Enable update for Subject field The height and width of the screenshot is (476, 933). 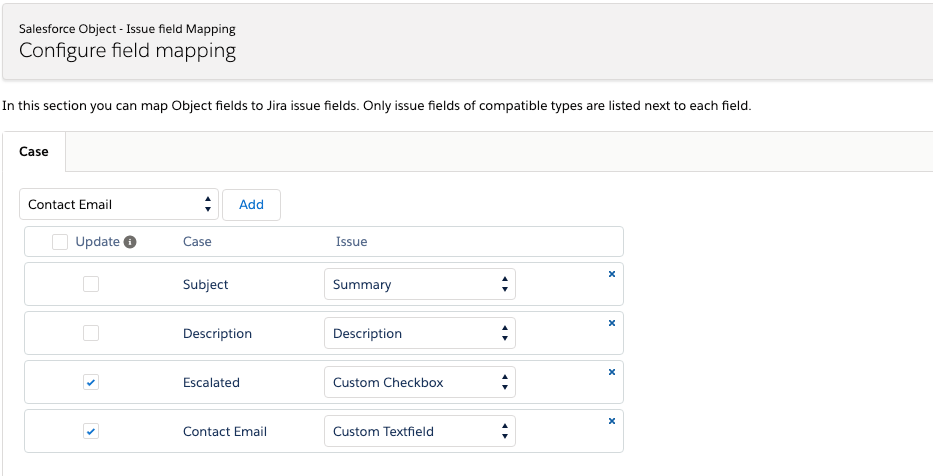(91, 284)
